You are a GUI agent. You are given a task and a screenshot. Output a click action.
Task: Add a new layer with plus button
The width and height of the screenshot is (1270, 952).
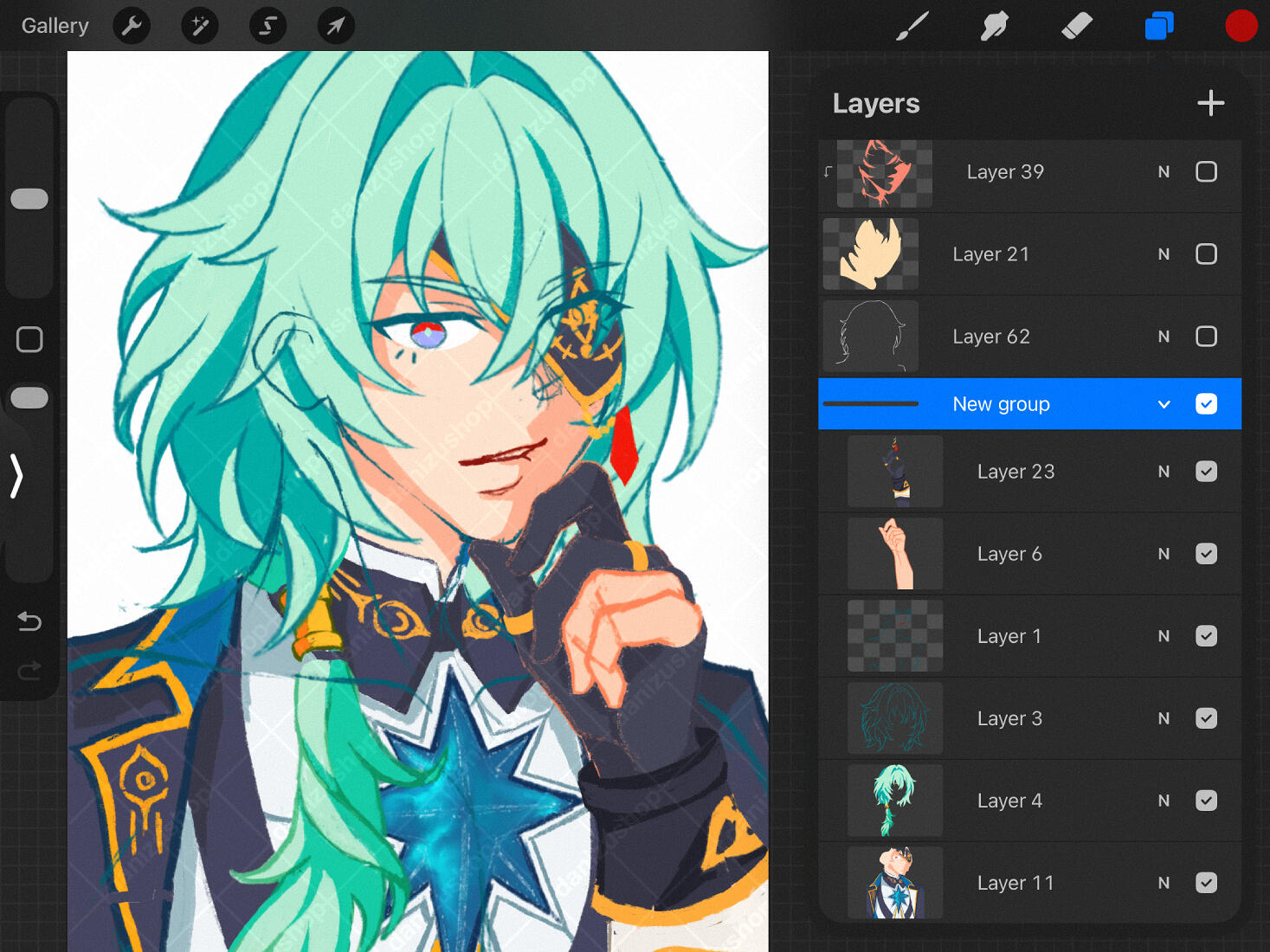1210,104
